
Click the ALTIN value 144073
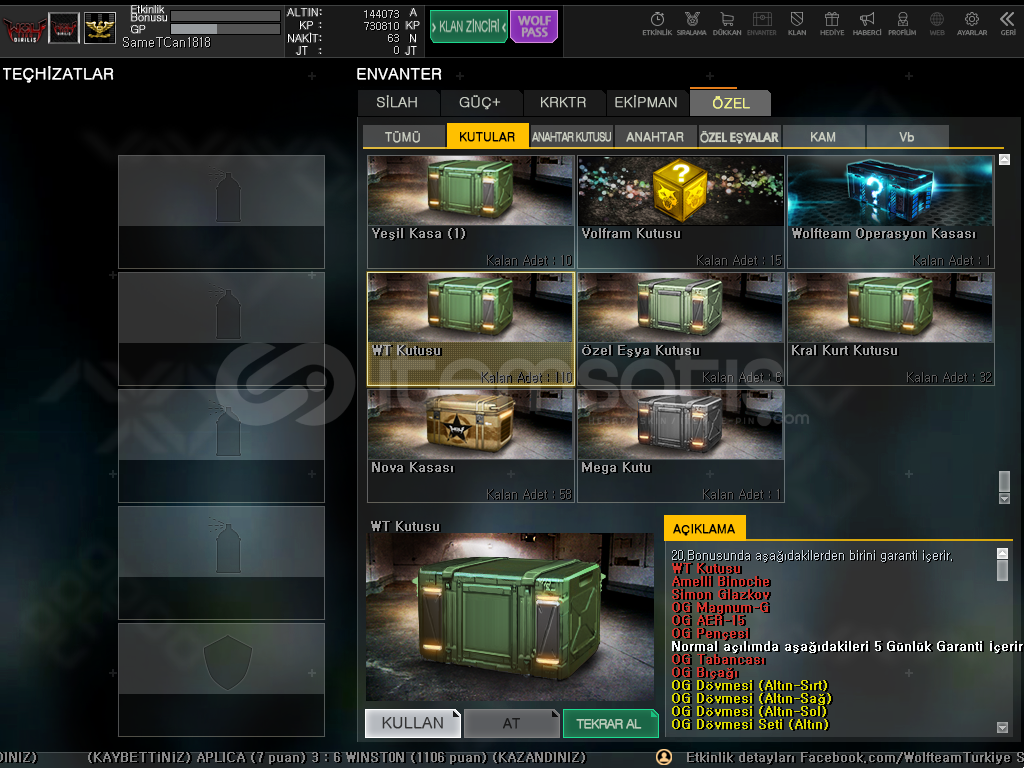(381, 14)
